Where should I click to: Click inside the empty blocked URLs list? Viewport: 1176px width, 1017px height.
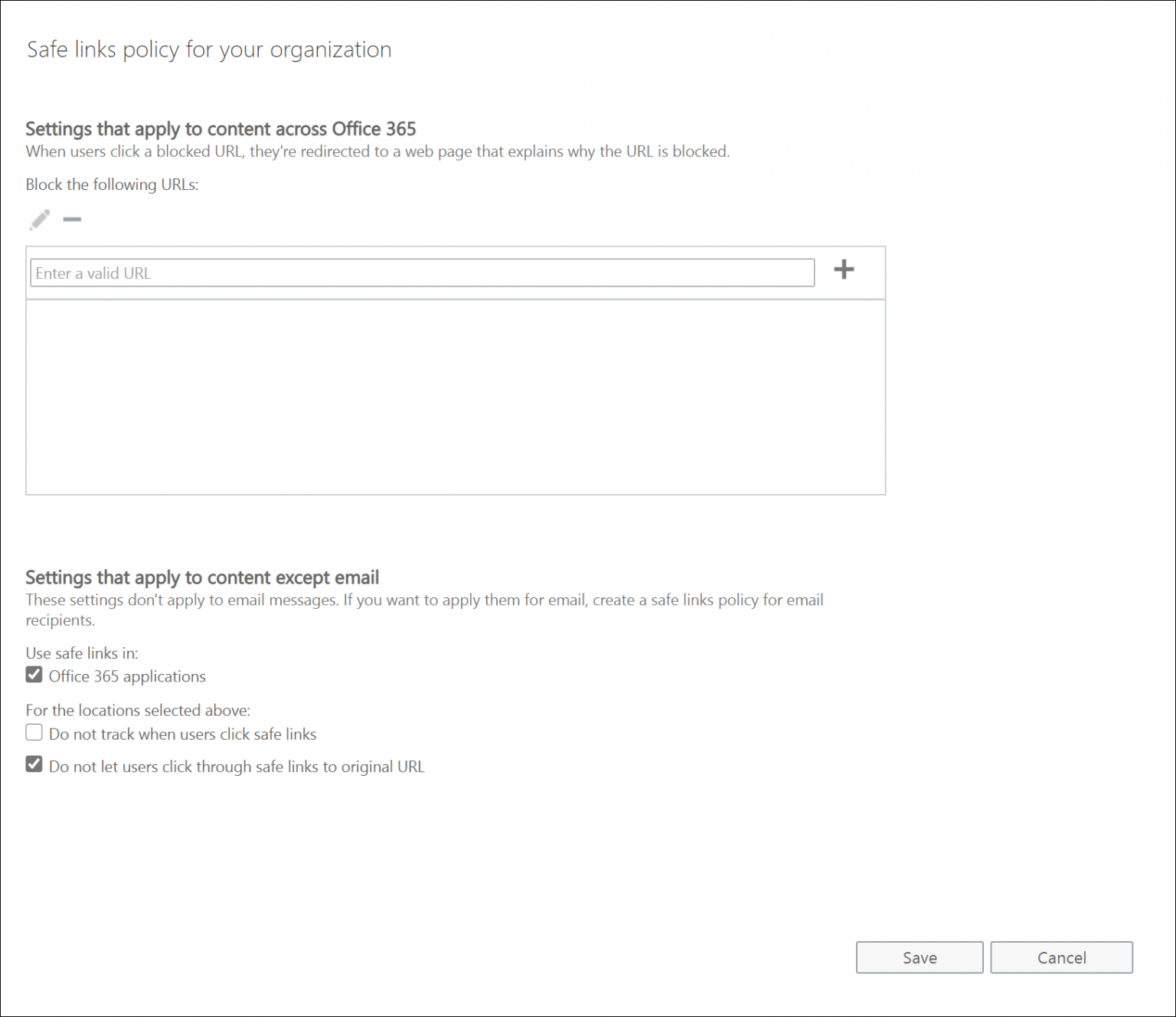tap(456, 394)
